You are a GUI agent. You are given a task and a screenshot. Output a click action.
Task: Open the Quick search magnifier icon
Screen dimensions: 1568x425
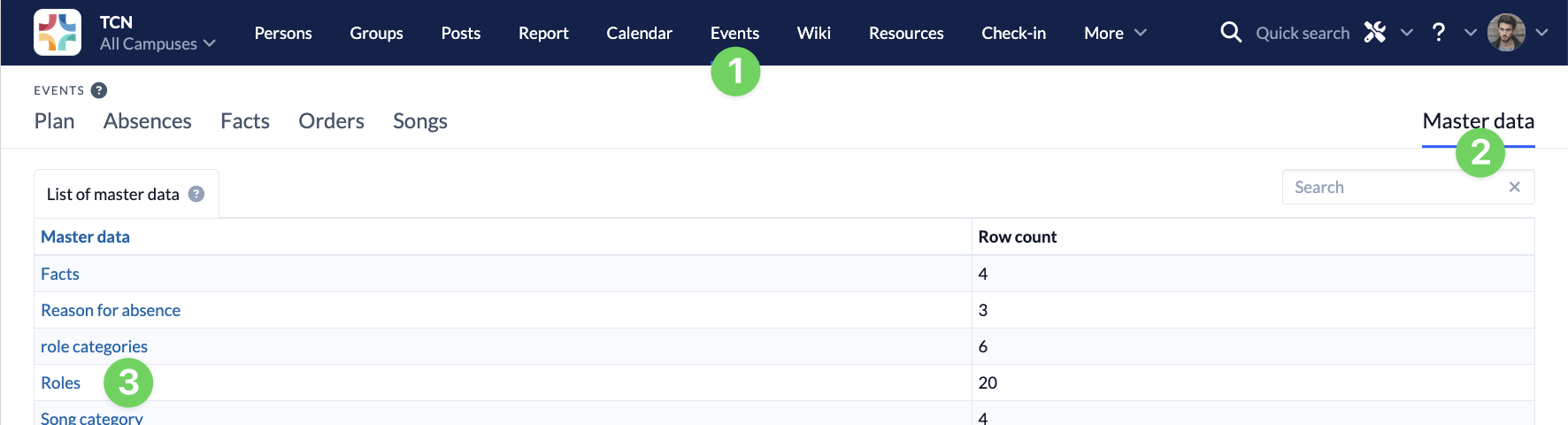coord(1230,33)
